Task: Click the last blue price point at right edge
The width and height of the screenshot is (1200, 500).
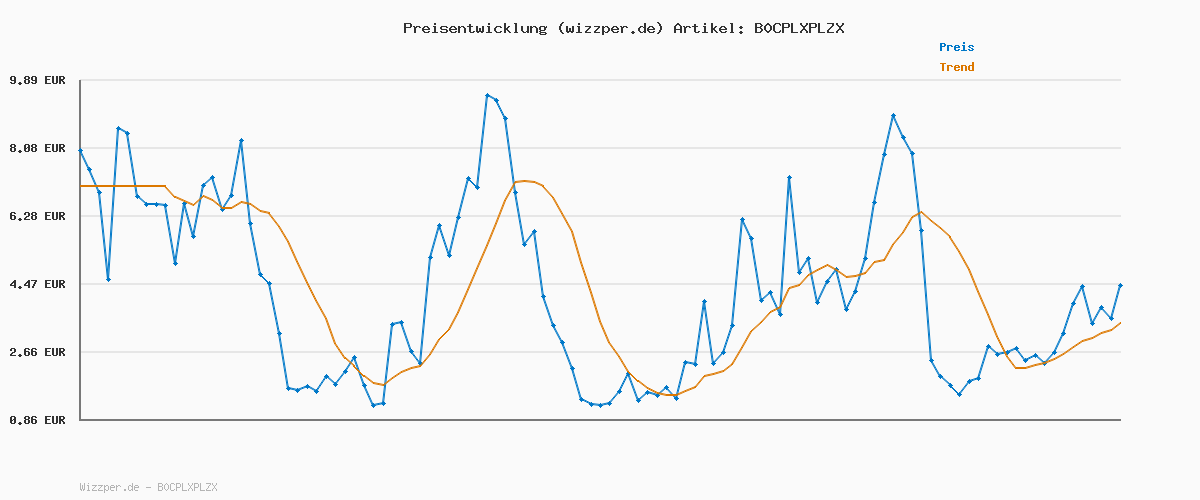Action: [x=1120, y=285]
